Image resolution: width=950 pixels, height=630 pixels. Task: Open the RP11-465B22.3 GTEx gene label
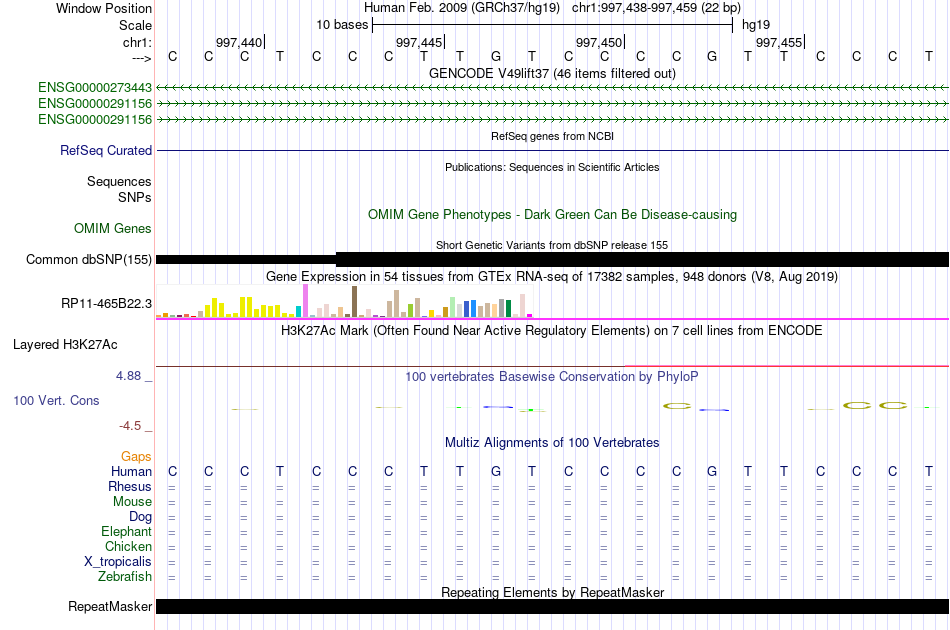pos(107,303)
